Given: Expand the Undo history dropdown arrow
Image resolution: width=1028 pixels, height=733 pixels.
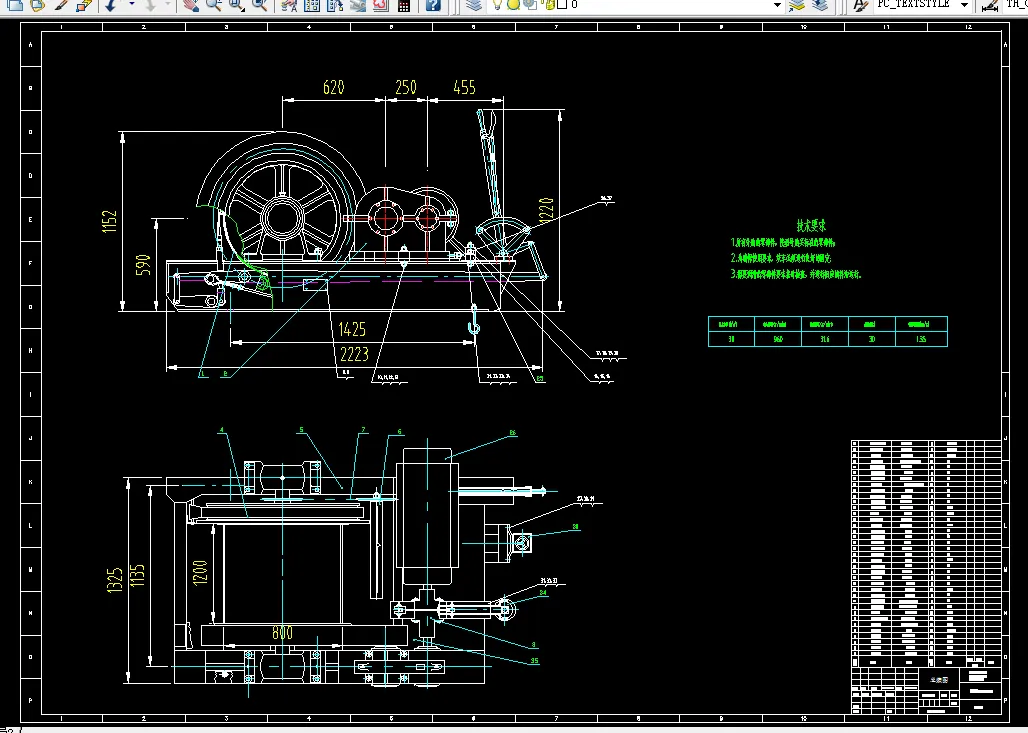Looking at the screenshot, I should (x=130, y=5).
